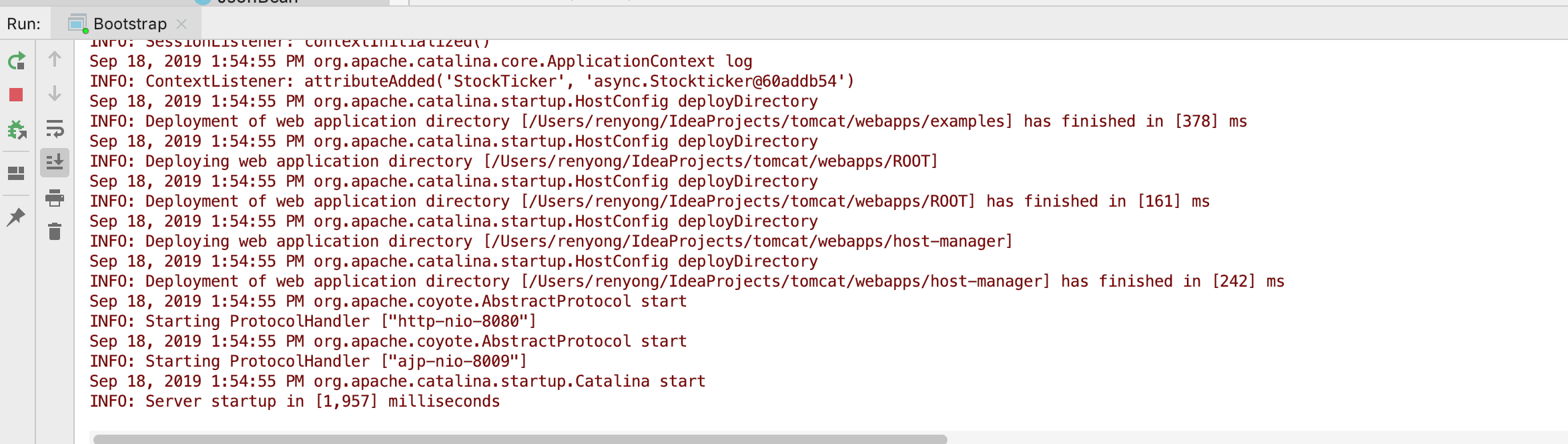Viewport: 1568px width, 444px height.
Task: Click the 'Starting ProtocolHandler ["http-nio-8080"]' line
Action: pyautogui.click(x=314, y=321)
